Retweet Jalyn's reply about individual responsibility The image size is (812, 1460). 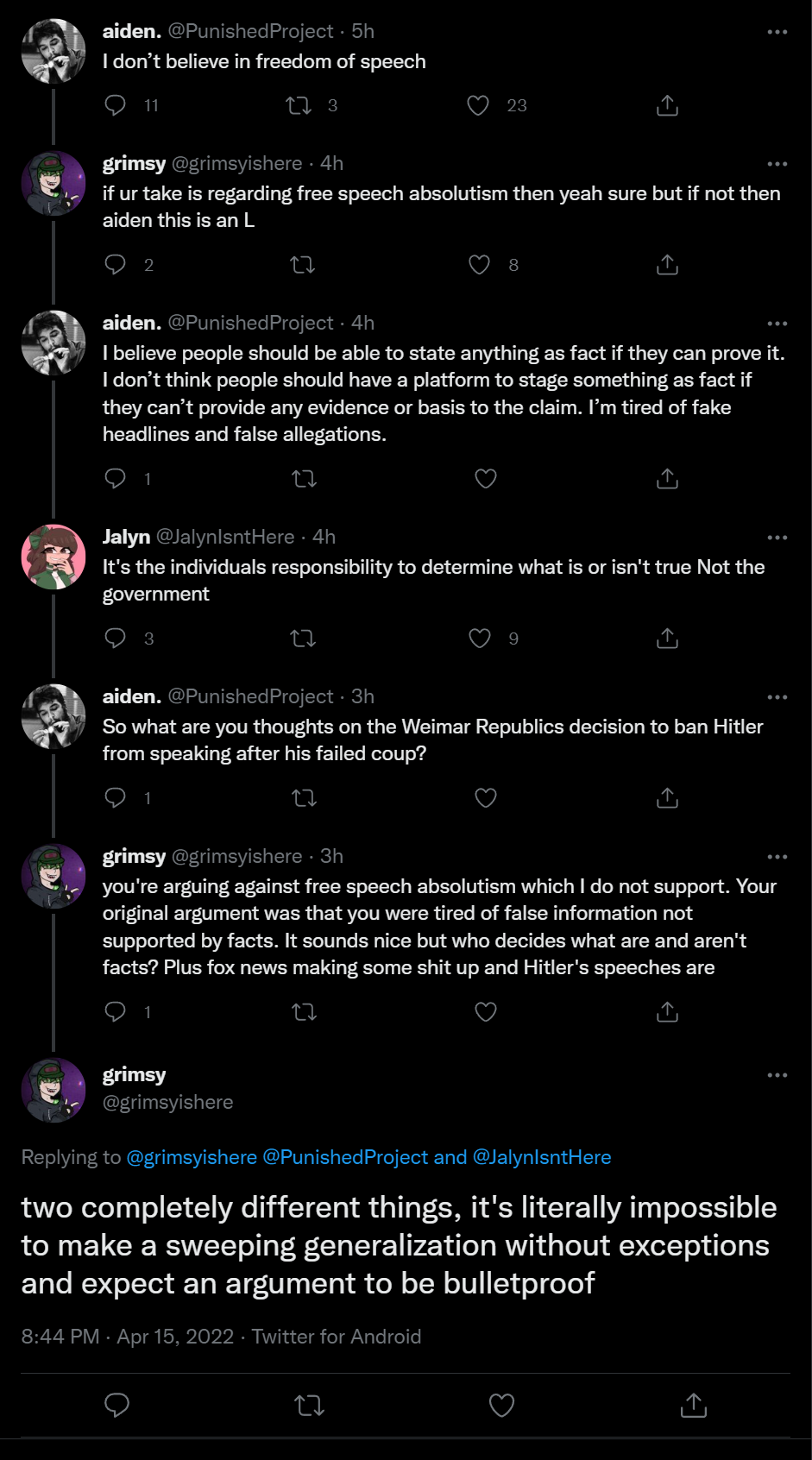pos(303,639)
